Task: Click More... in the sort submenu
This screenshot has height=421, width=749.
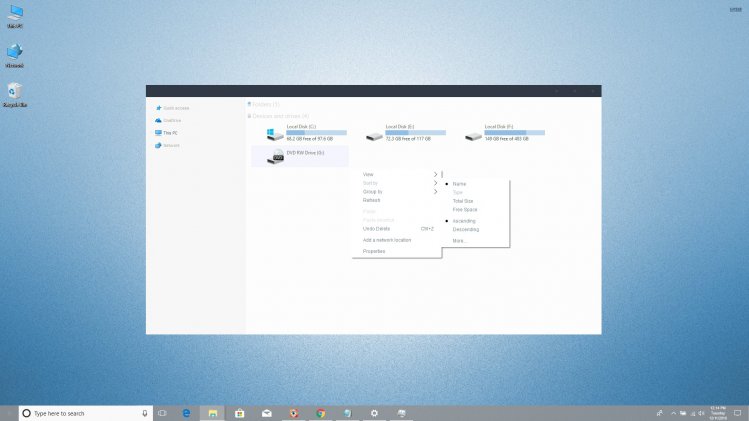Action: [459, 241]
